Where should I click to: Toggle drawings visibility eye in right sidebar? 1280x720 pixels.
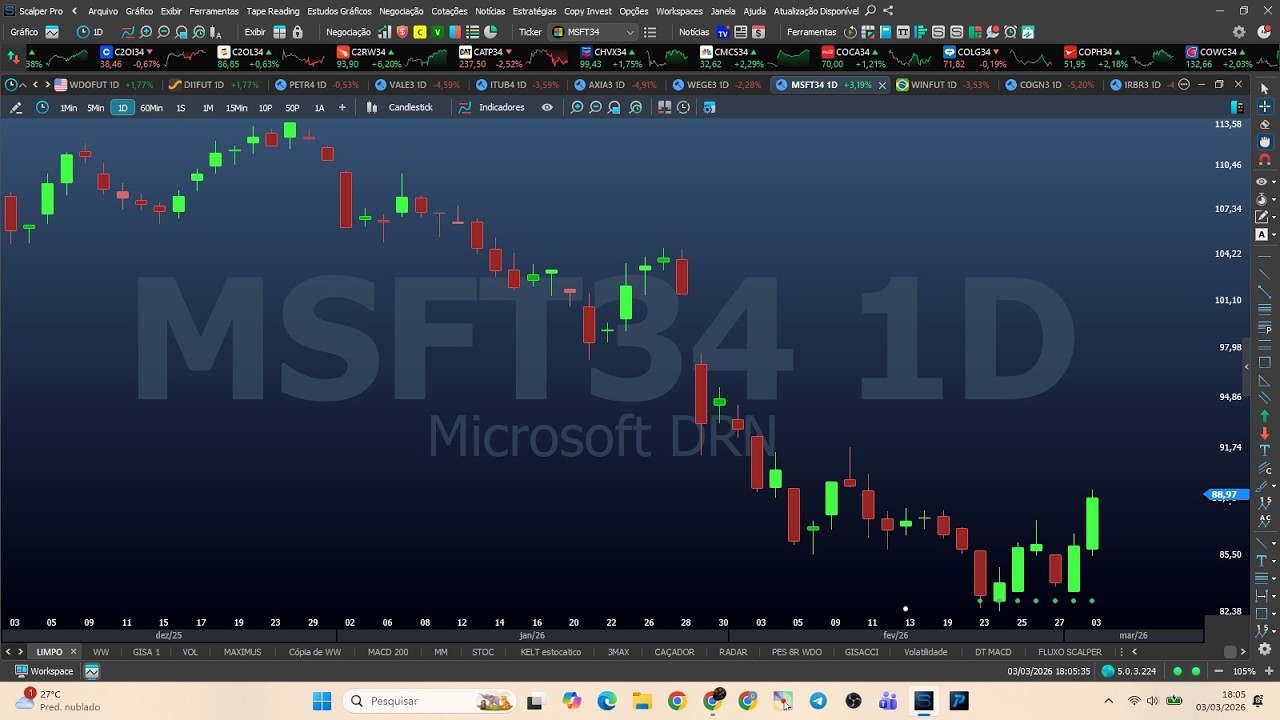click(1261, 181)
